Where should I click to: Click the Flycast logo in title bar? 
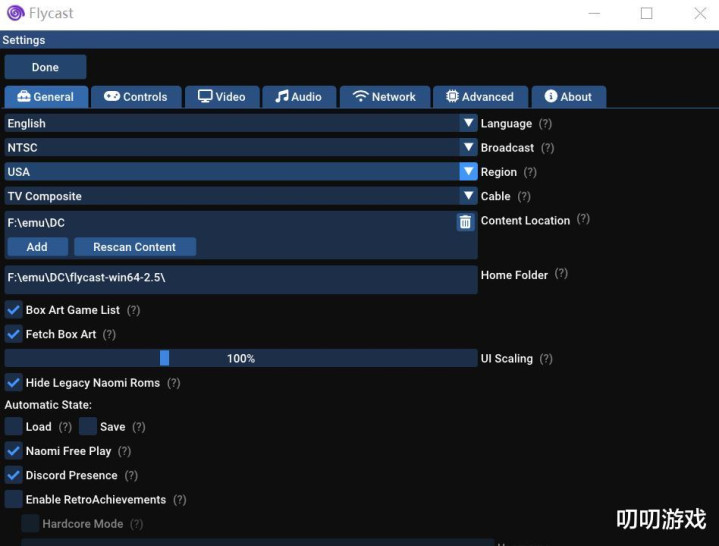(15, 13)
